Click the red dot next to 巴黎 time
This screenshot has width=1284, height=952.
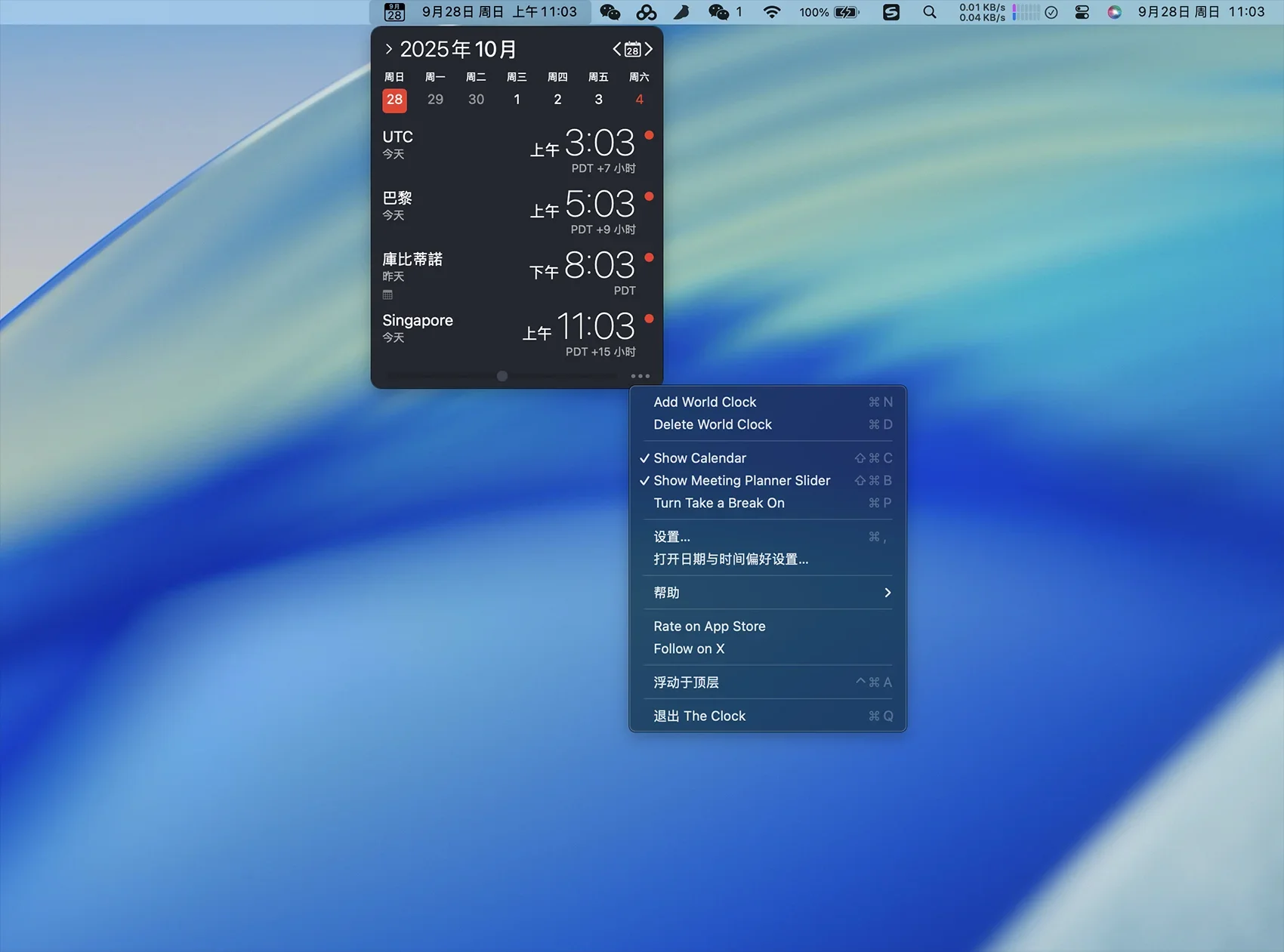pos(649,196)
